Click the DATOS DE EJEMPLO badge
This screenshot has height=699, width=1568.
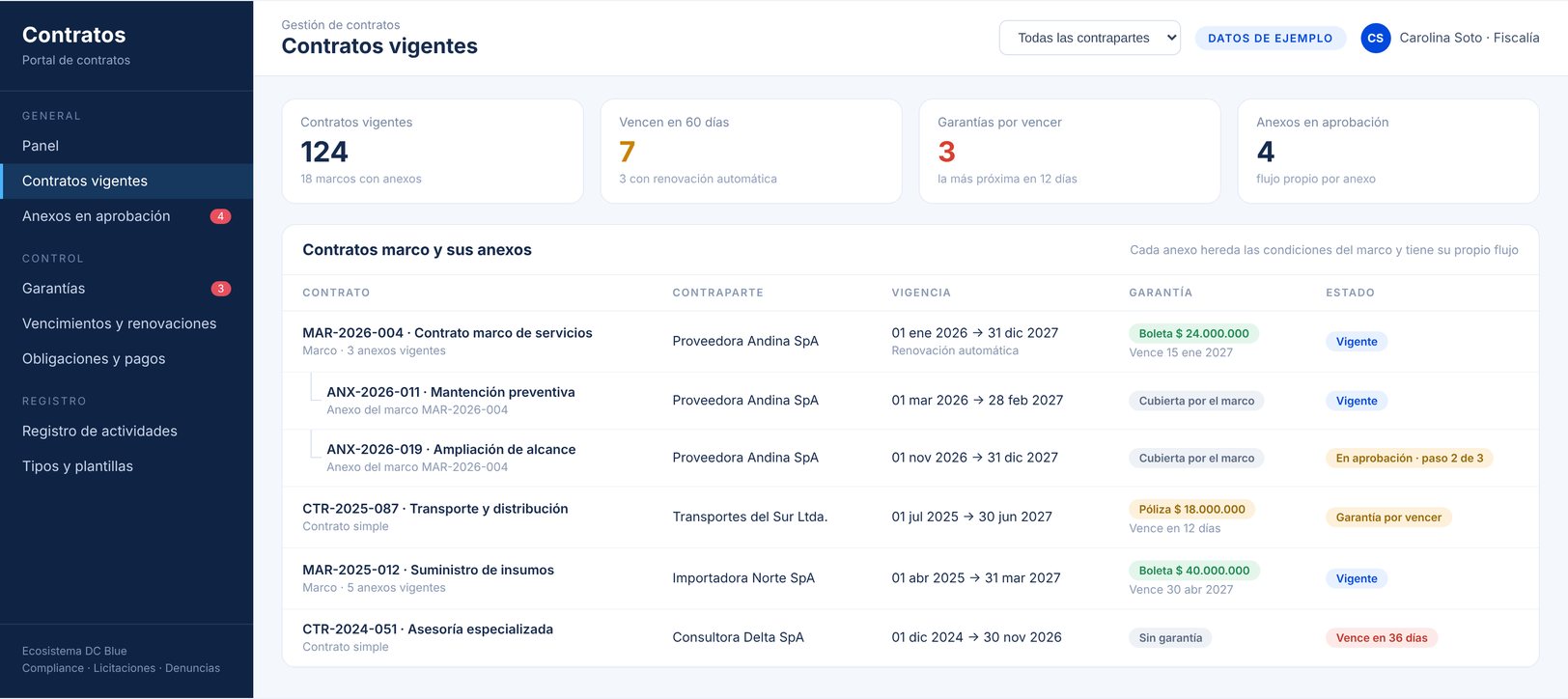pos(1270,38)
